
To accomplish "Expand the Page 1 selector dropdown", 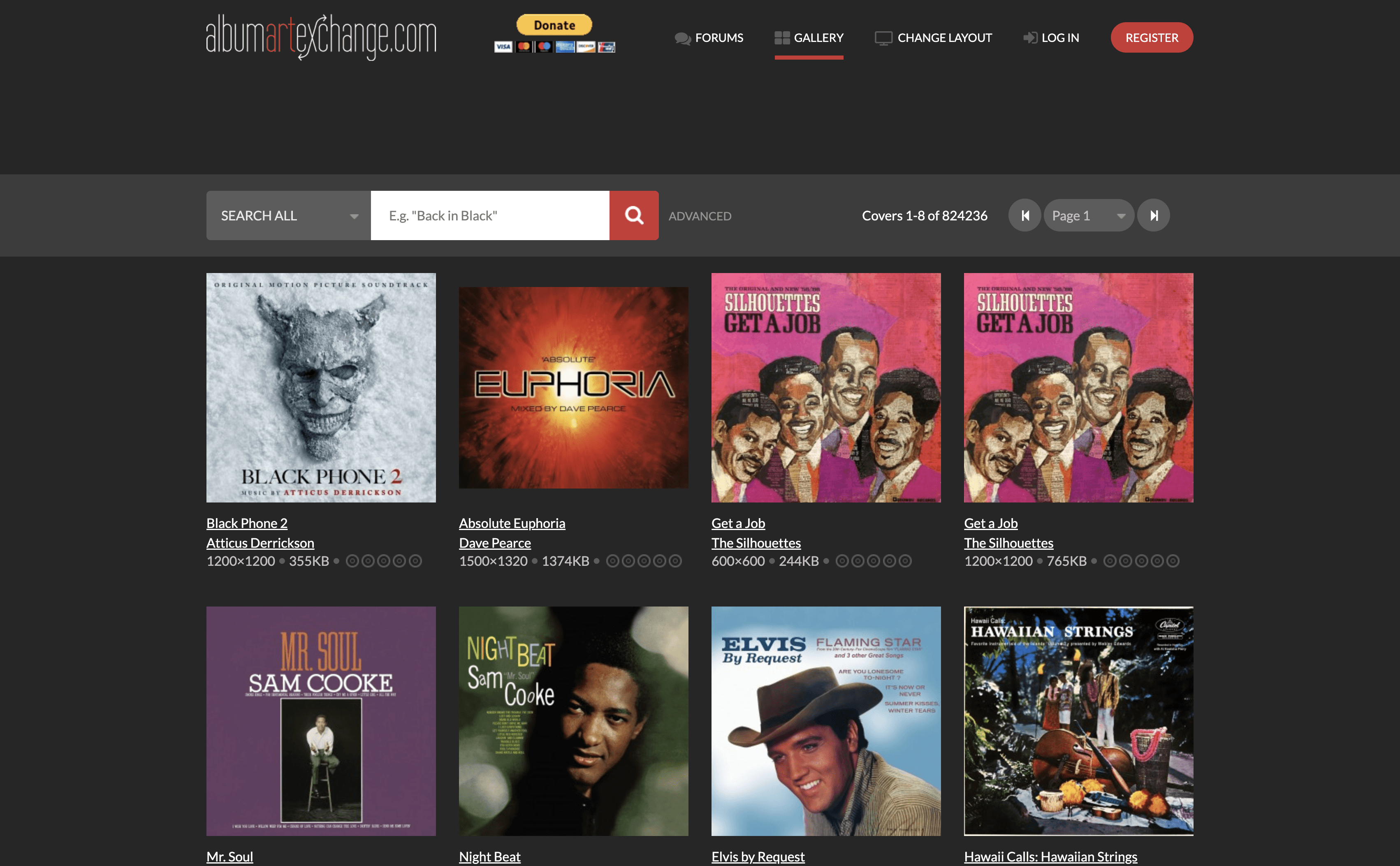I will pos(1088,215).
